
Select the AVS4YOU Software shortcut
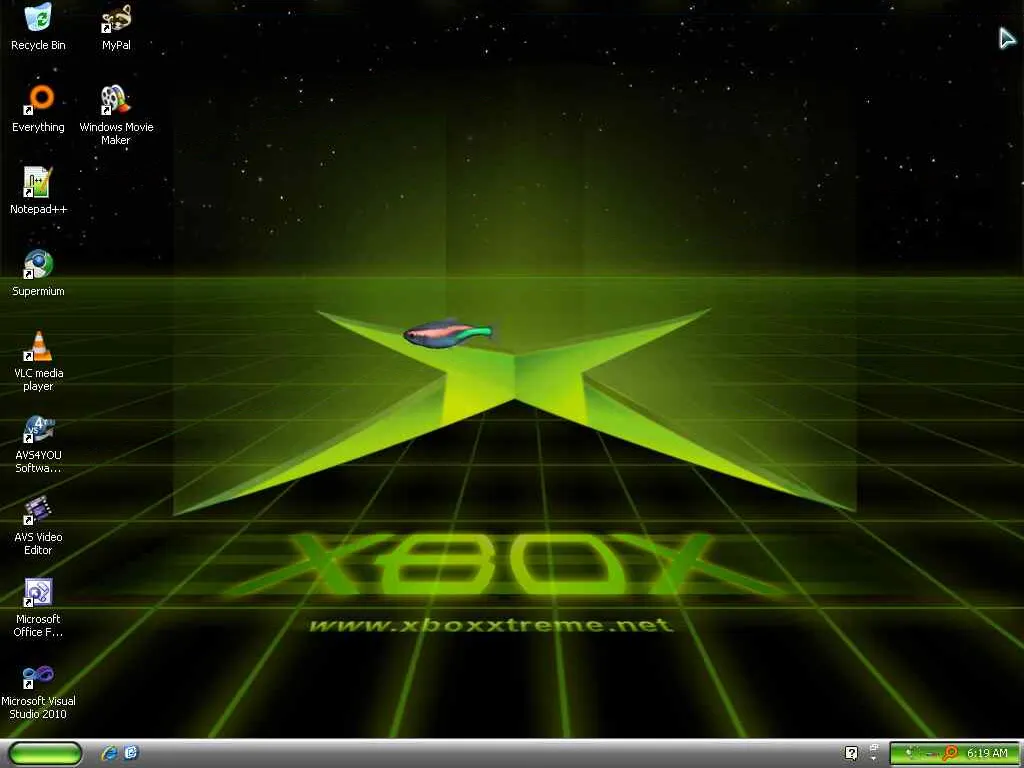pos(38,443)
